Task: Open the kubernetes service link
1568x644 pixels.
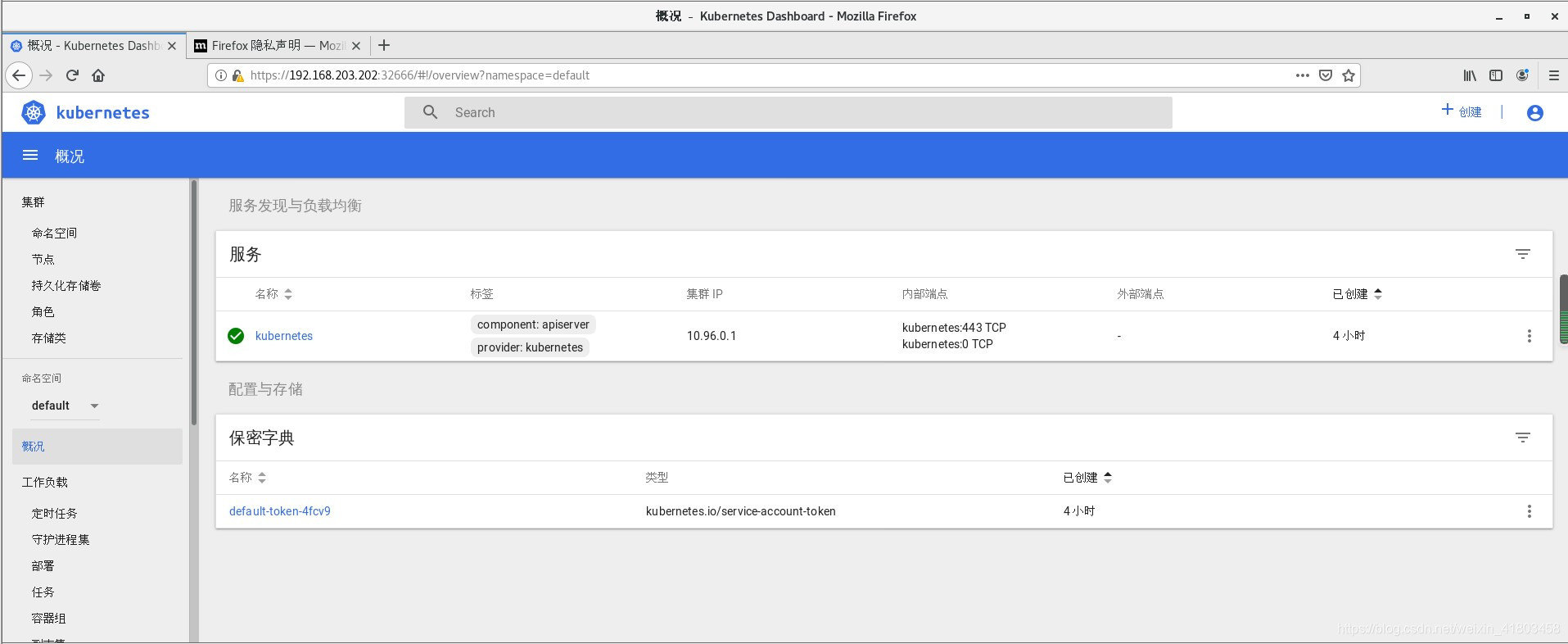Action: 284,336
